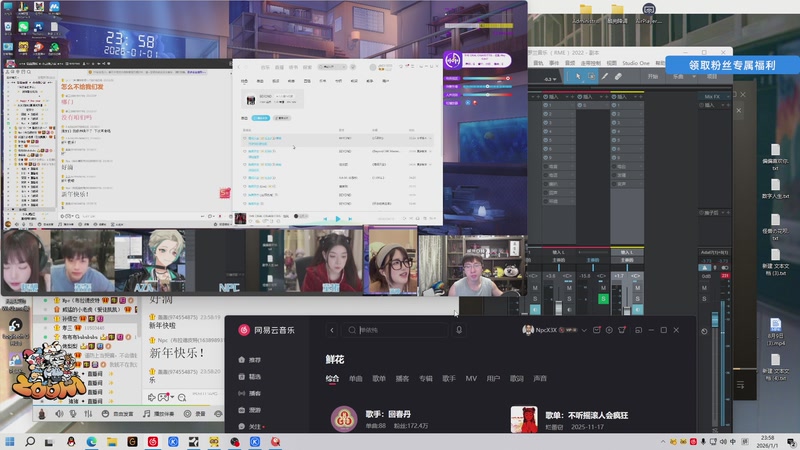The image size is (800, 450).
Task: Click the speaker volume icon in voice chat
Action: point(59,414)
